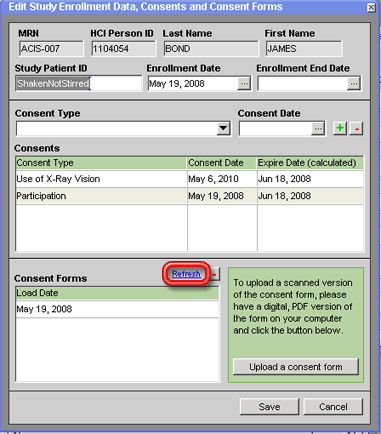This screenshot has width=381, height=434.
Task: Select the Use of X-Ray Vision row
Action: point(189,179)
